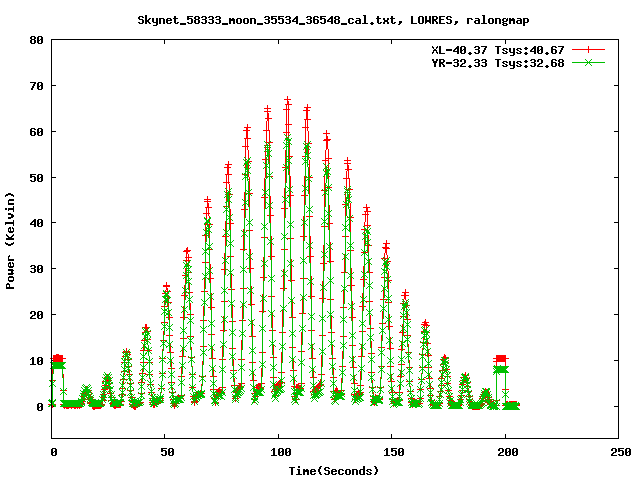
Task: Click the x-axis tick label 150
Action: pyautogui.click(x=394, y=452)
